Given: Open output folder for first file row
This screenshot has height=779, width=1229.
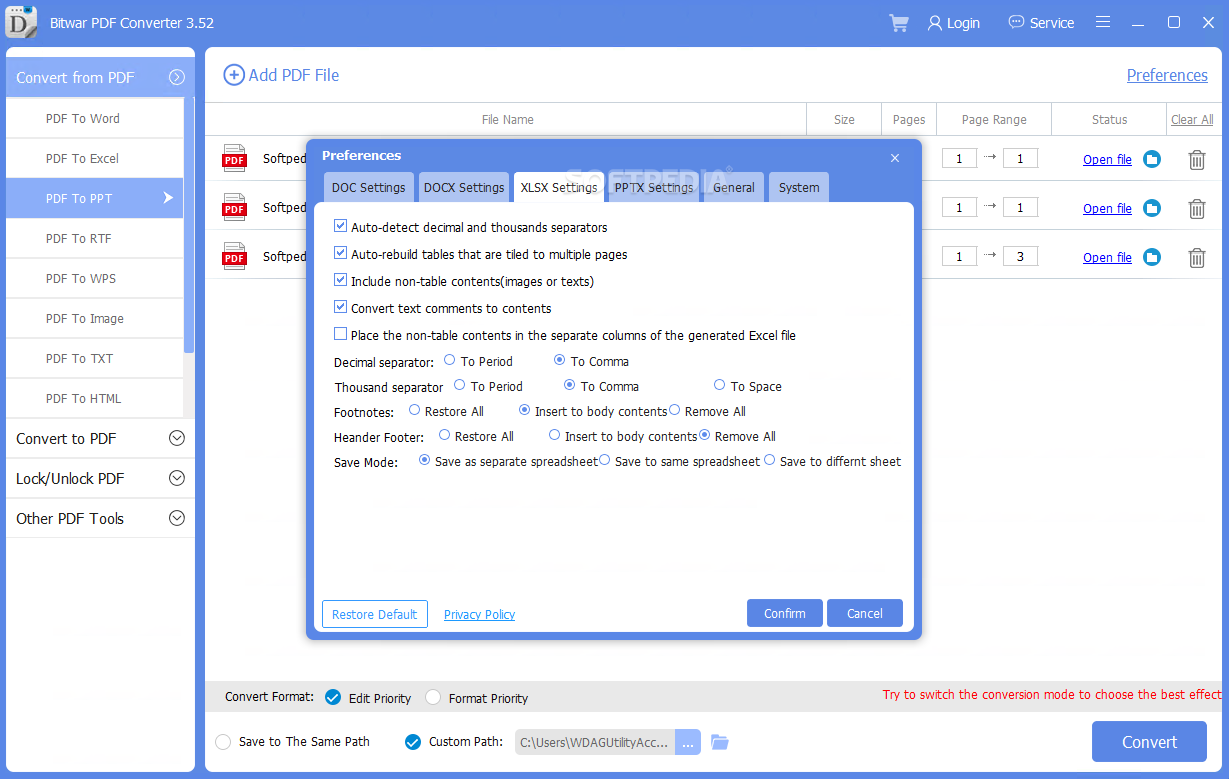Looking at the screenshot, I should click(1152, 159).
